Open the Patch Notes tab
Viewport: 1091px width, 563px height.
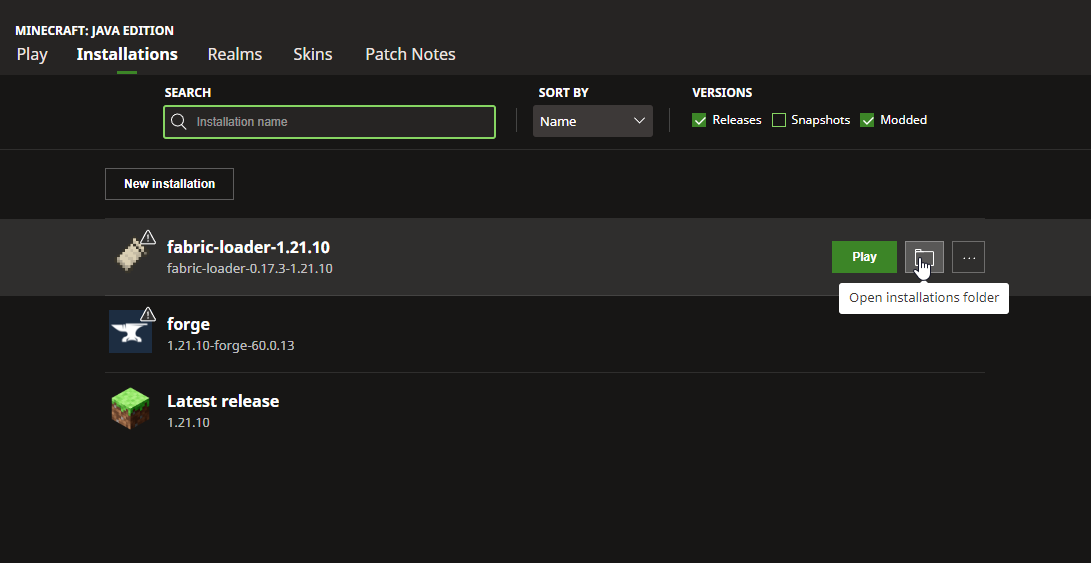coord(410,54)
